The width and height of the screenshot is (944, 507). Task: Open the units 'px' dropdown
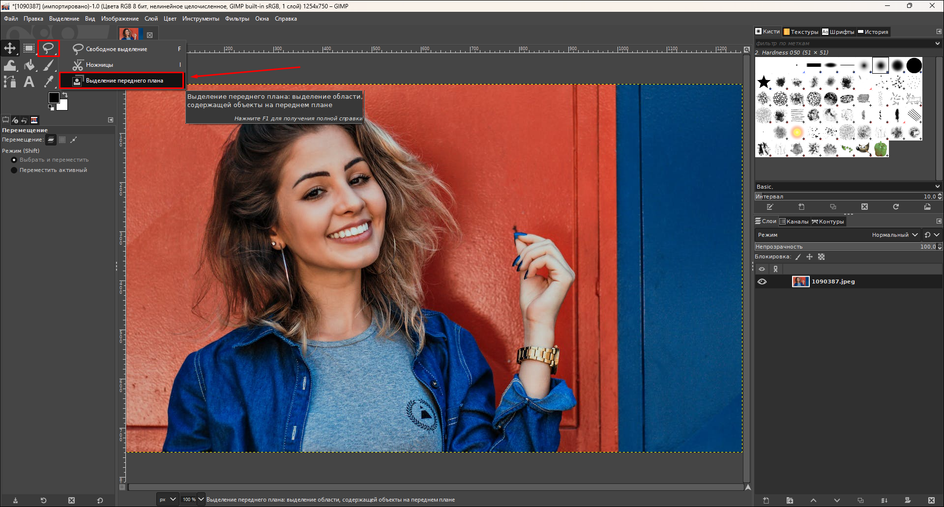pos(167,499)
